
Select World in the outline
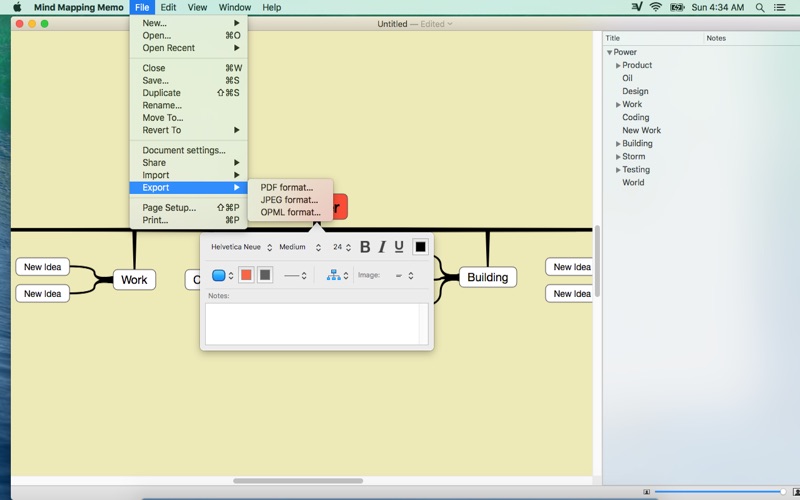click(633, 183)
